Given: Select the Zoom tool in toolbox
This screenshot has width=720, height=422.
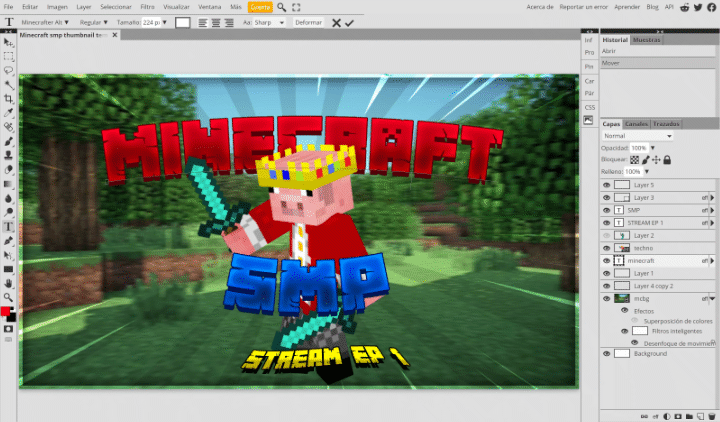Looking at the screenshot, I should click(8, 297).
